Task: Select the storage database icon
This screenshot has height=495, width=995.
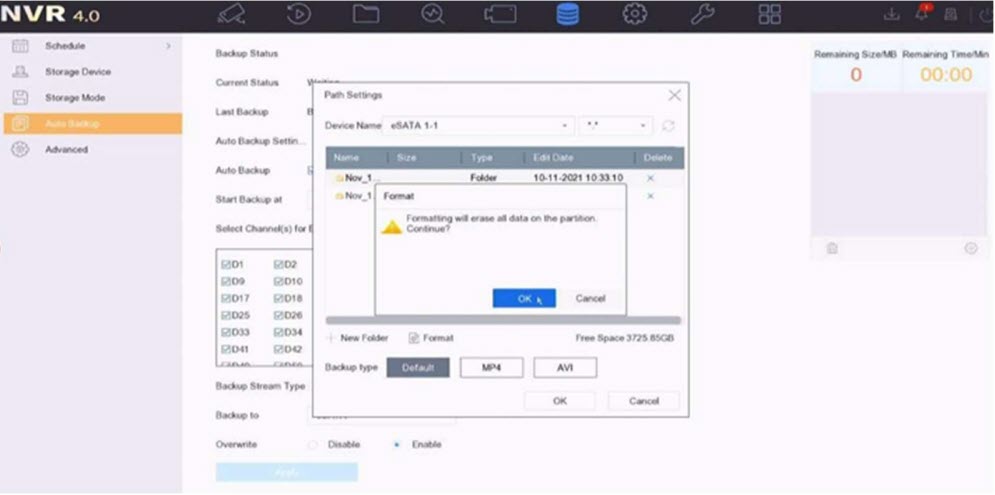Action: click(567, 14)
